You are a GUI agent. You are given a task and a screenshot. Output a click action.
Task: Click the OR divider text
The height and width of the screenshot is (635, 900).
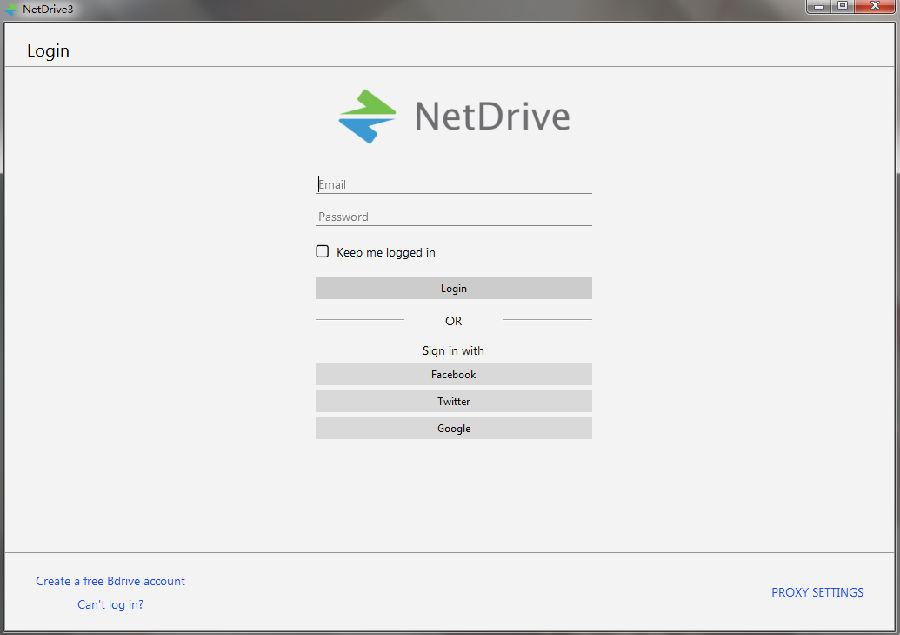[x=453, y=321]
